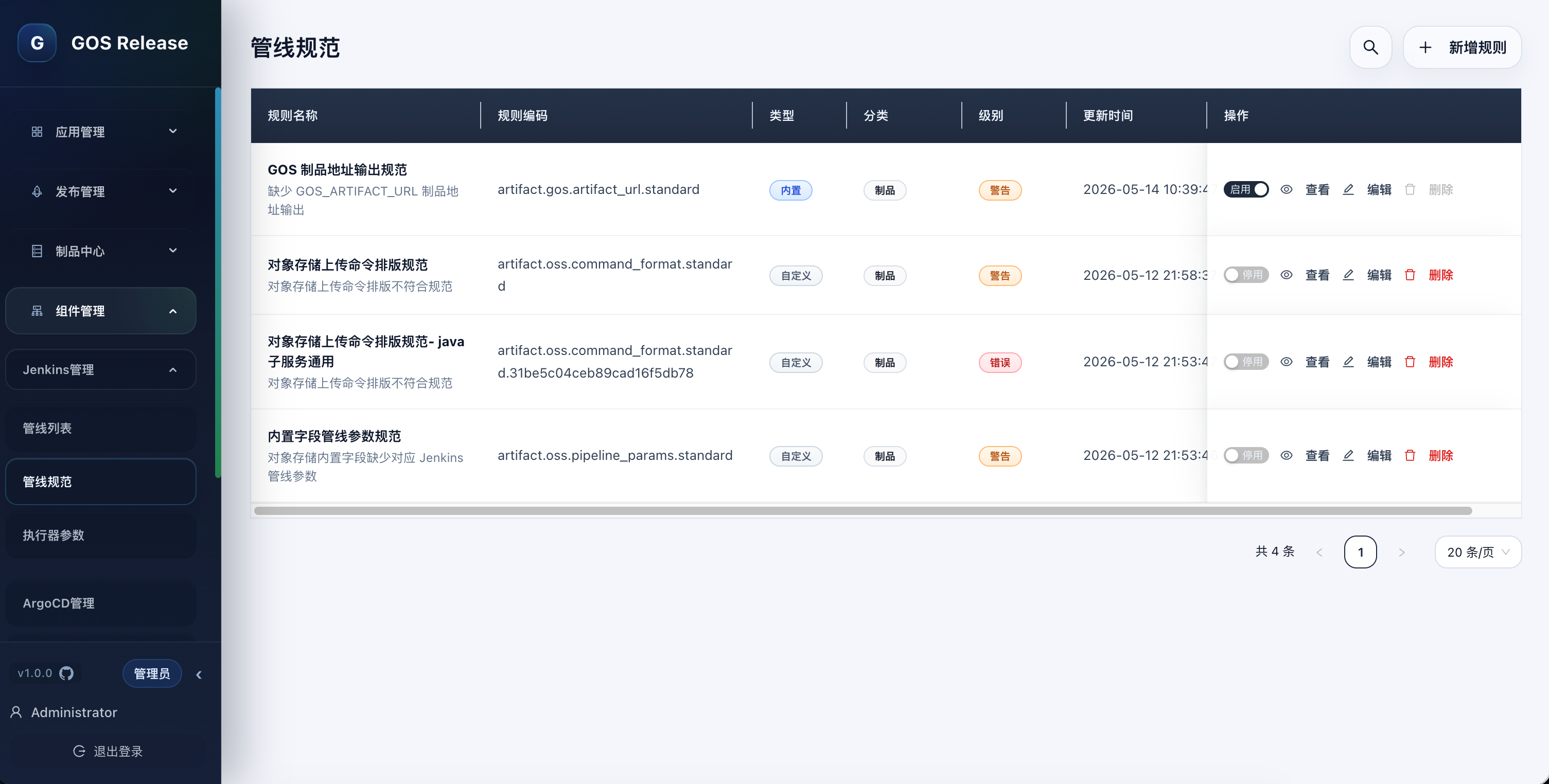Viewport: 1549px width, 784px height.
Task: Click 编辑 for artifact.oss.command_format.standard rule
Action: pyautogui.click(x=1379, y=275)
